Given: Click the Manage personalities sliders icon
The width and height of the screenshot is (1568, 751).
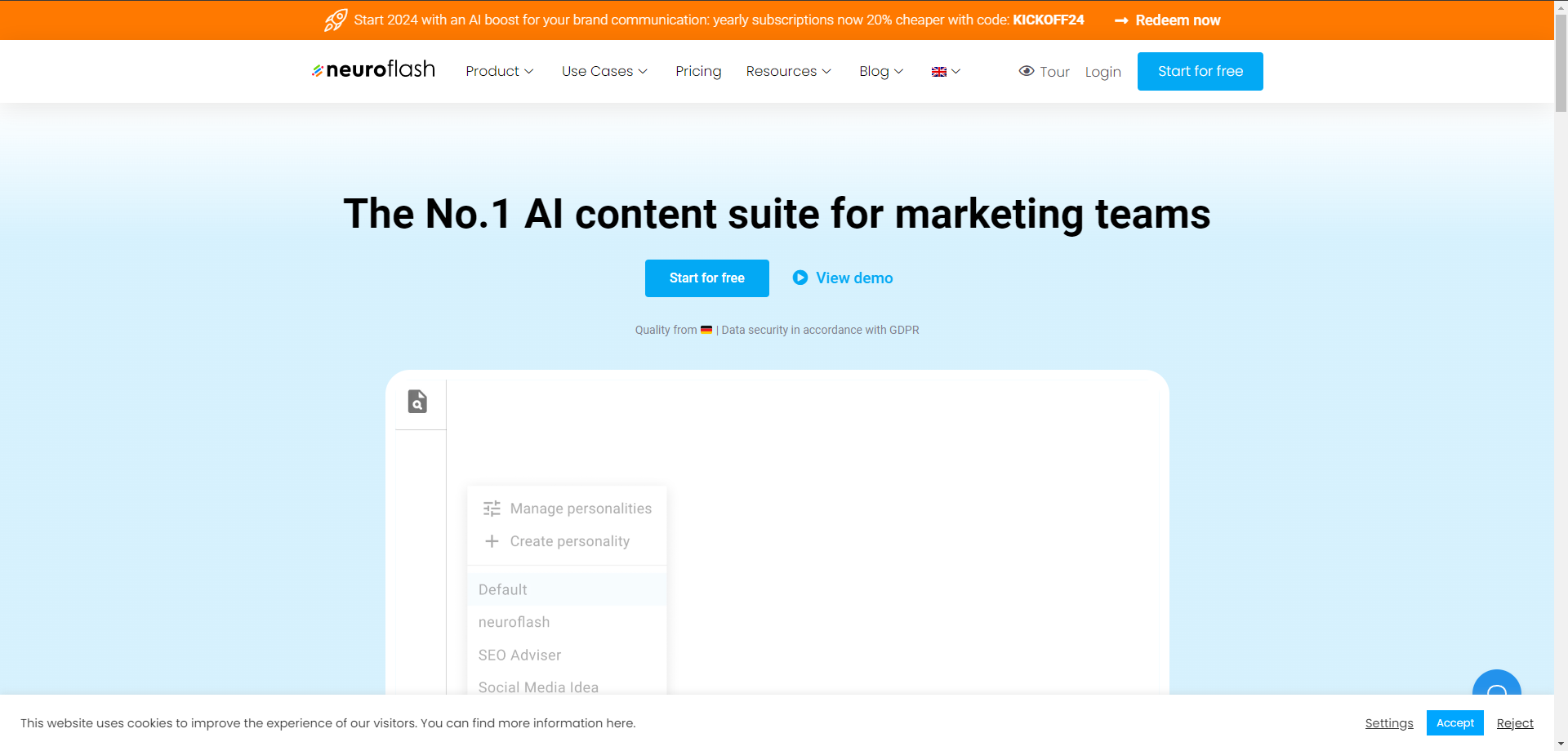Looking at the screenshot, I should 492,509.
